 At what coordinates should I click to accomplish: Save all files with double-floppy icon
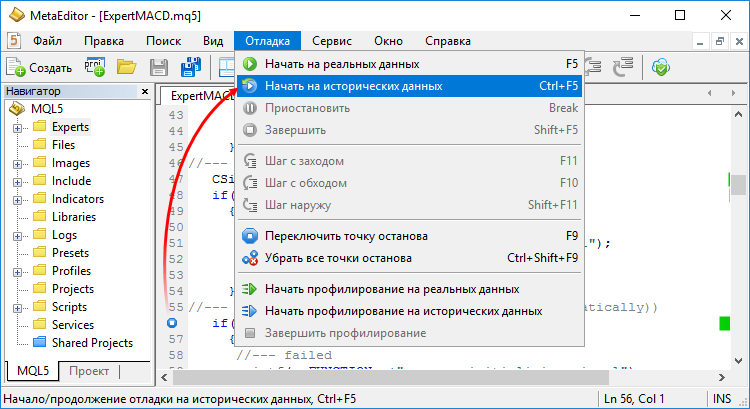click(190, 67)
